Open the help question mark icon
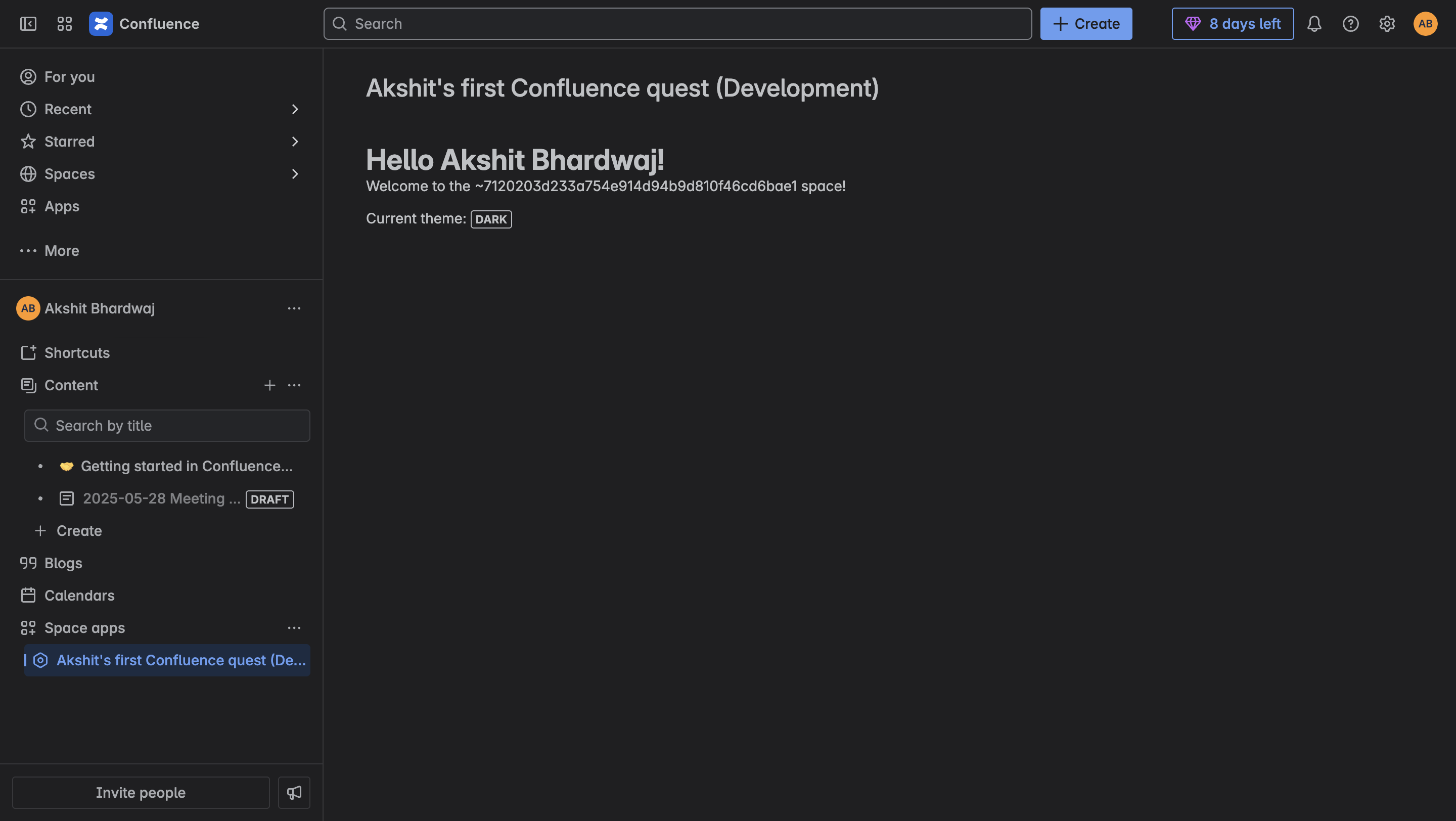Screen dimensions: 1456x821 pyautogui.click(x=1350, y=24)
